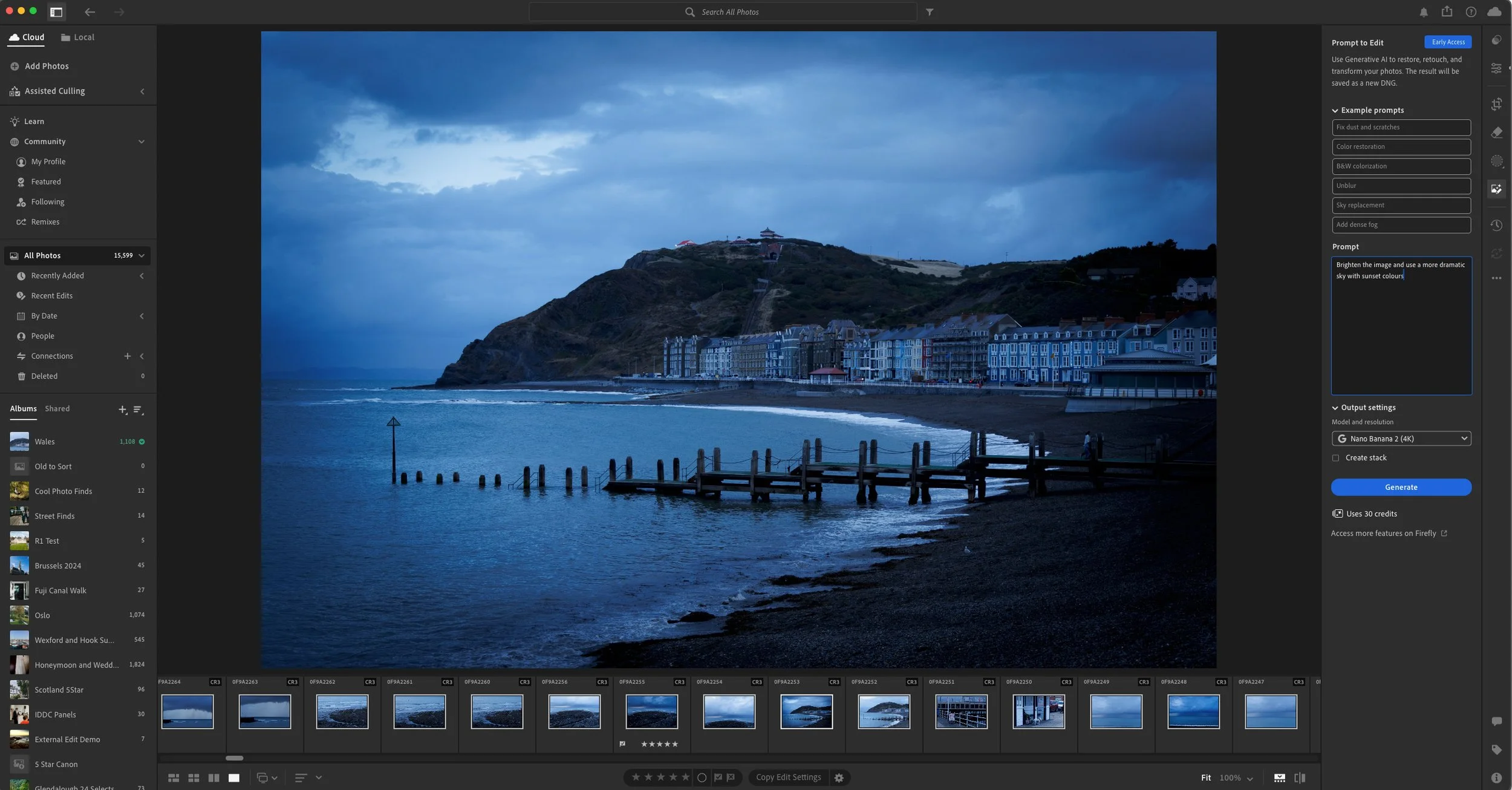
Task: Click inside the Prompt text box
Action: (x=1401, y=326)
